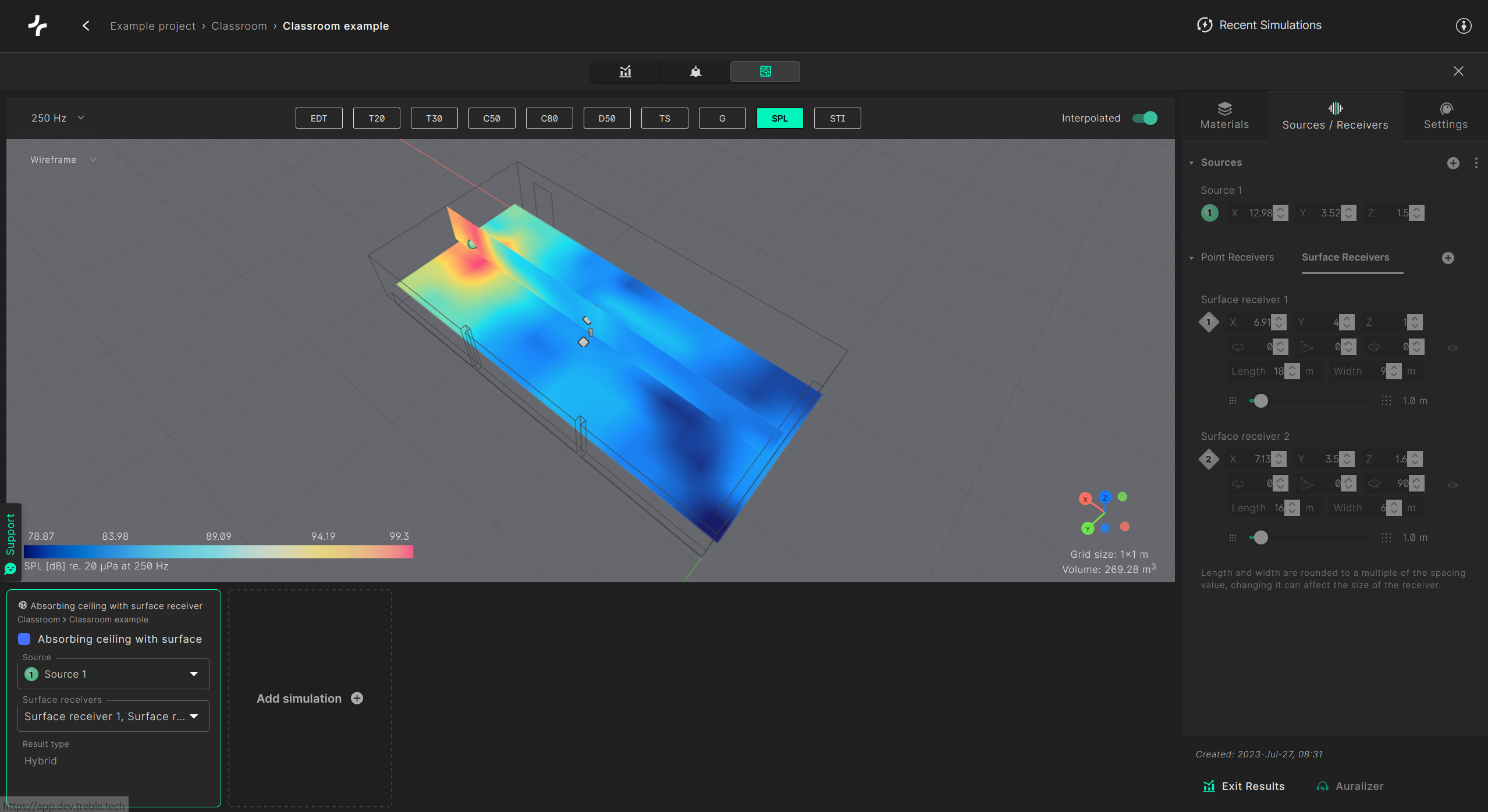The image size is (1488, 812).
Task: Click the Surface receiver 2 diamond marker
Action: point(1209,459)
